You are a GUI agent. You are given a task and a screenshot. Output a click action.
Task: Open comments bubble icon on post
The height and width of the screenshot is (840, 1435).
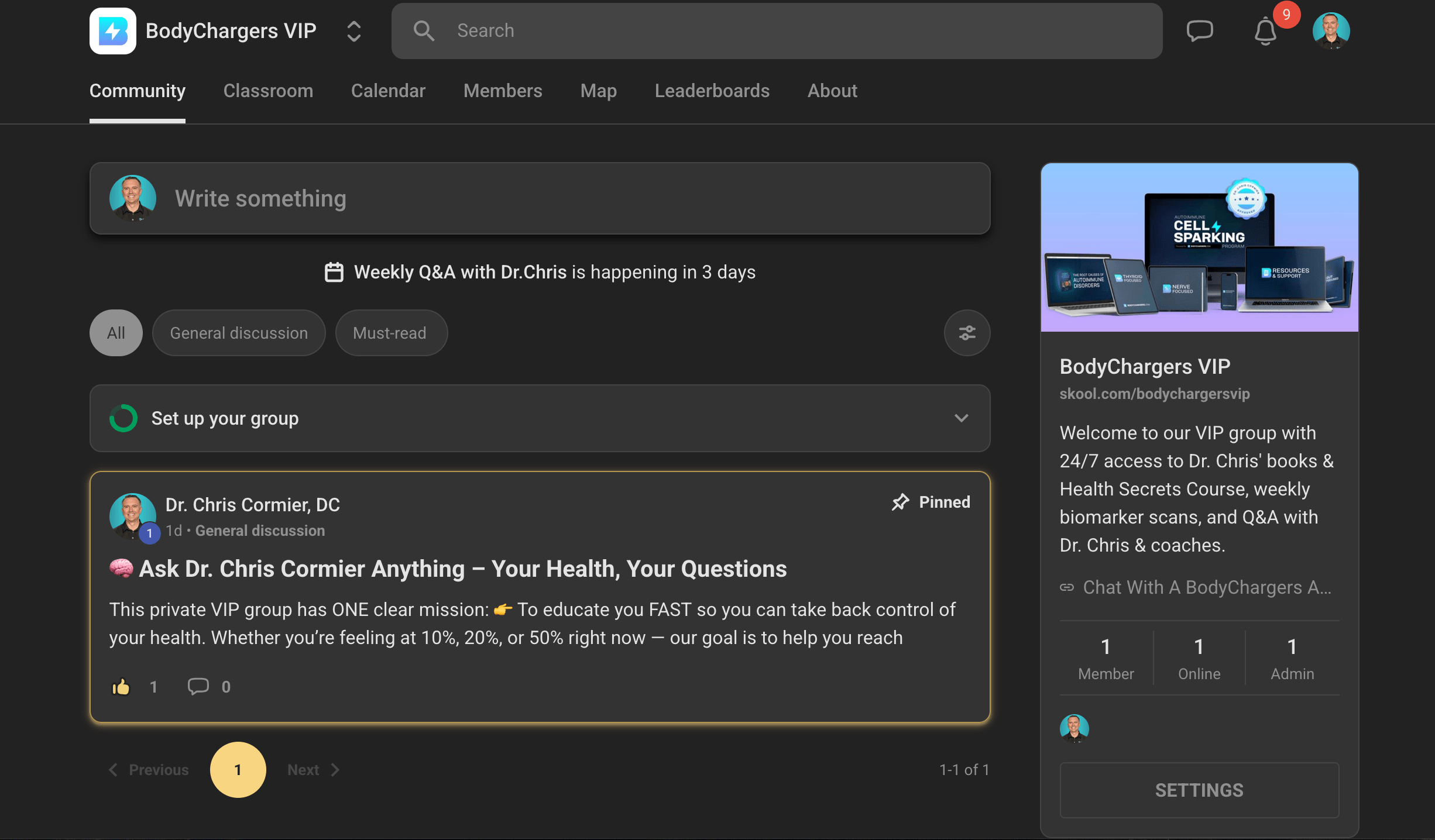(198, 686)
